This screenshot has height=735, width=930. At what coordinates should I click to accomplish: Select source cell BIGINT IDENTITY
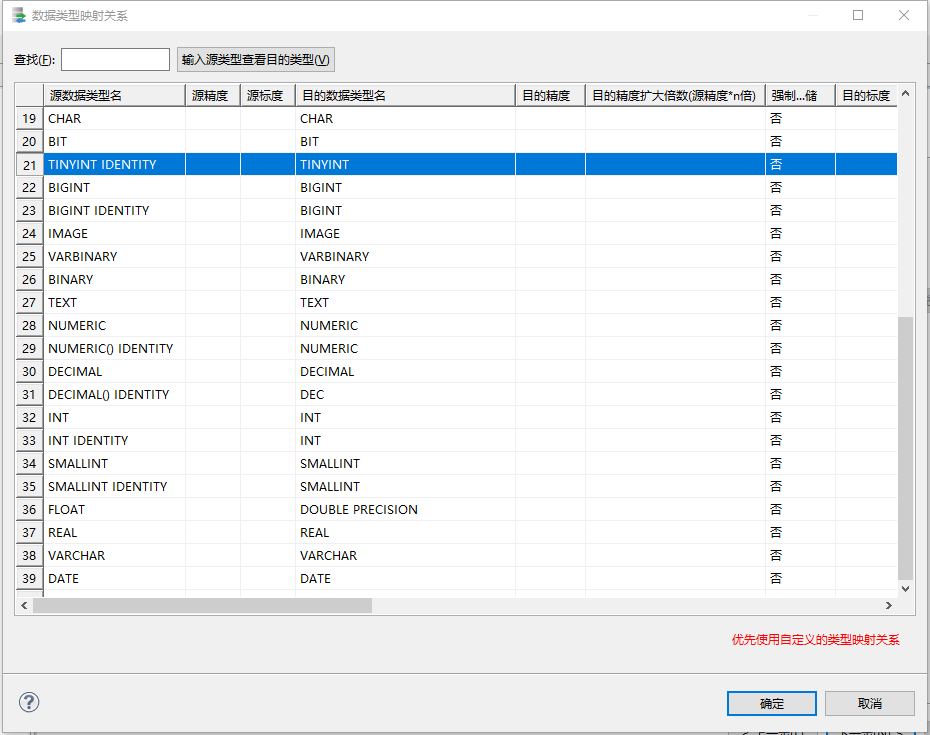pos(114,211)
